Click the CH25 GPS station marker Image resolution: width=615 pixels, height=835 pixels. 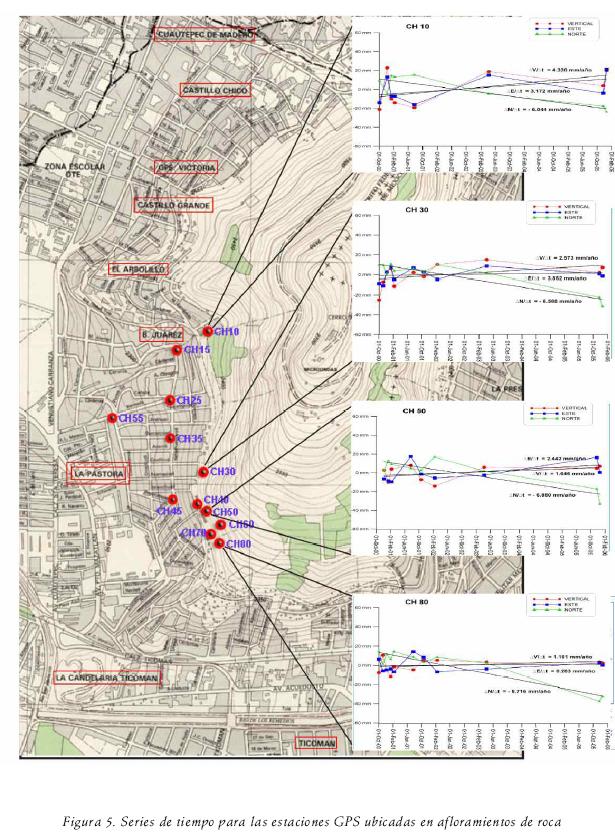170,400
